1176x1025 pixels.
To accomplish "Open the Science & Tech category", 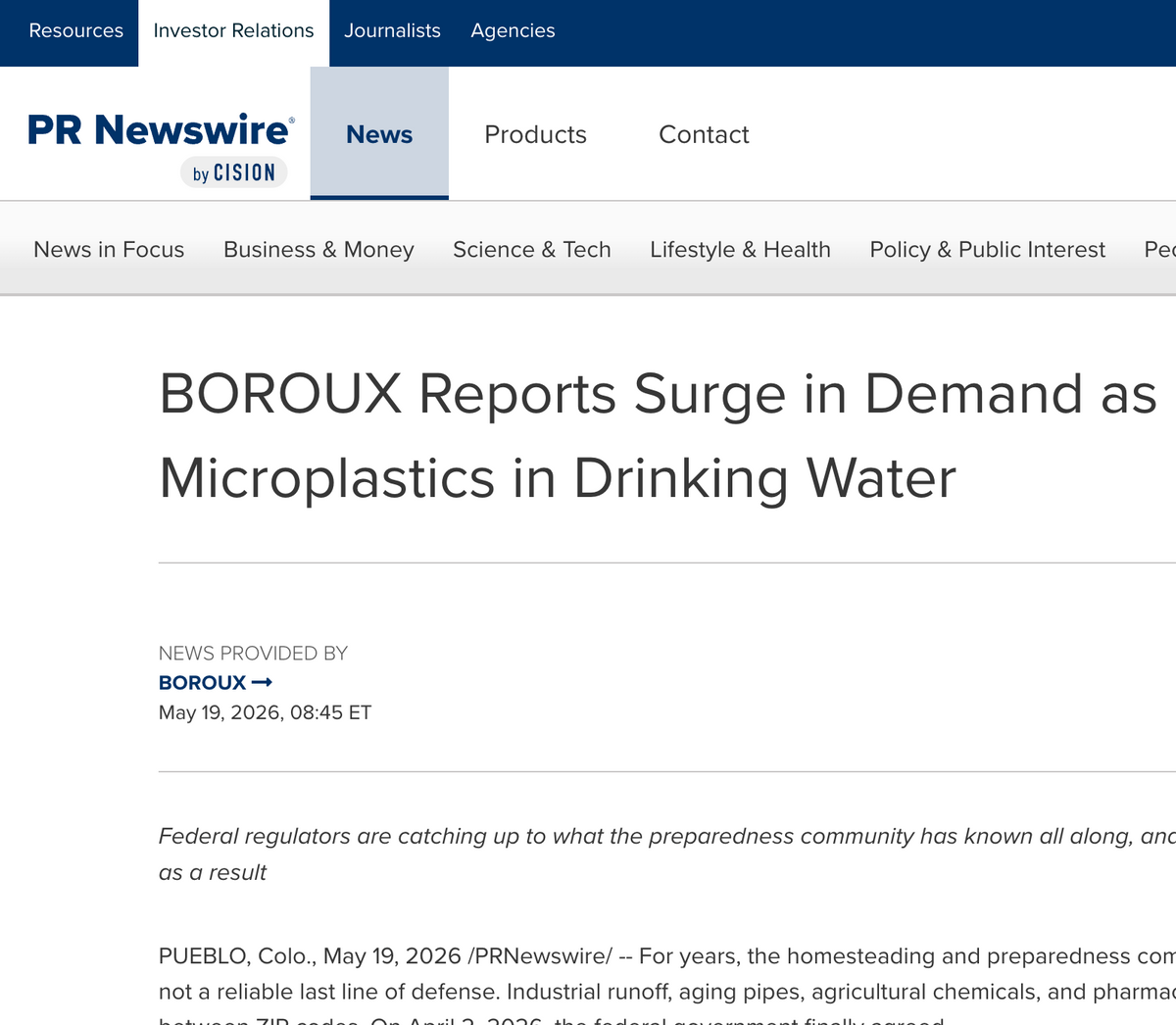I will tap(532, 250).
